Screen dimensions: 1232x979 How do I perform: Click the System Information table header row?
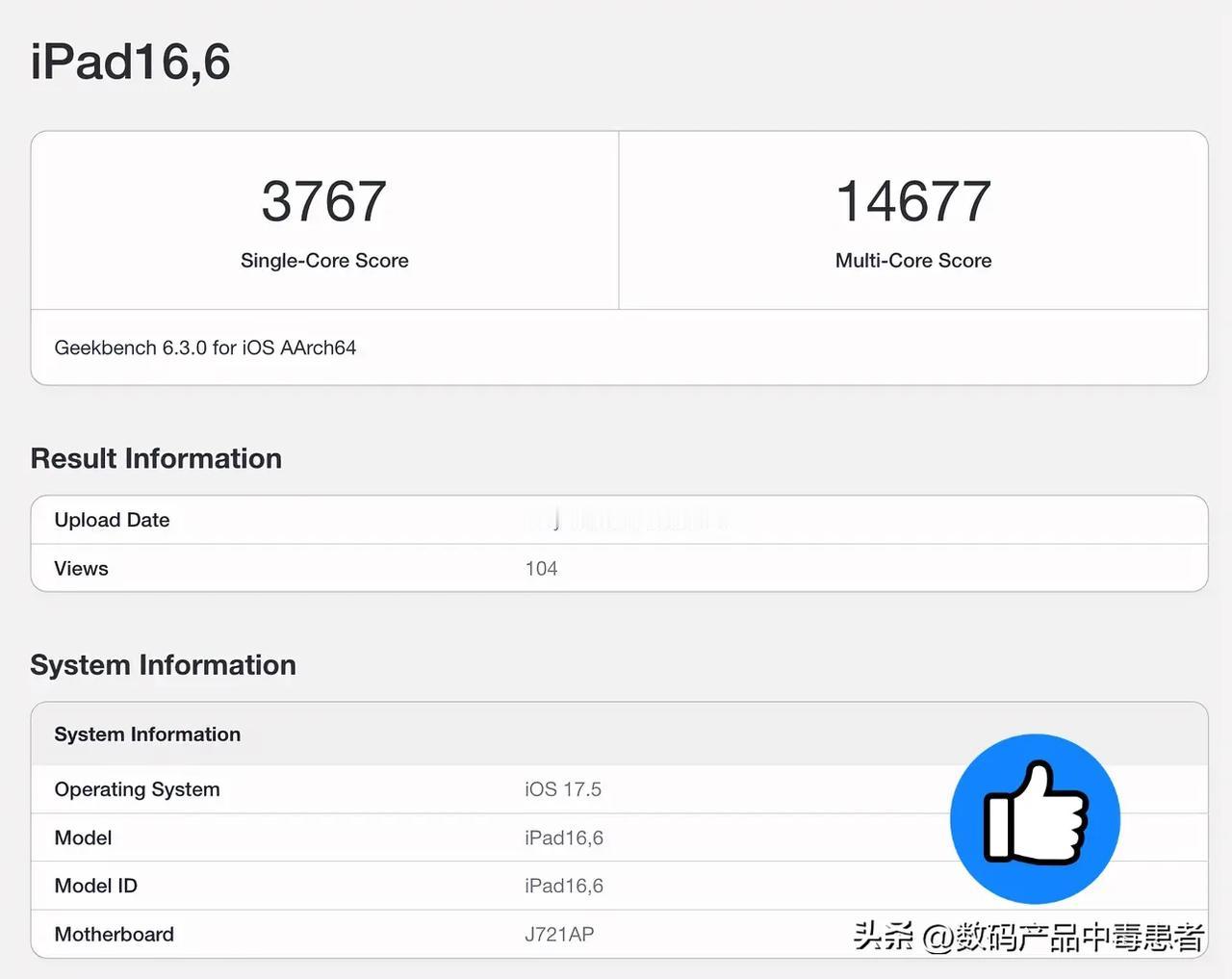[619, 734]
